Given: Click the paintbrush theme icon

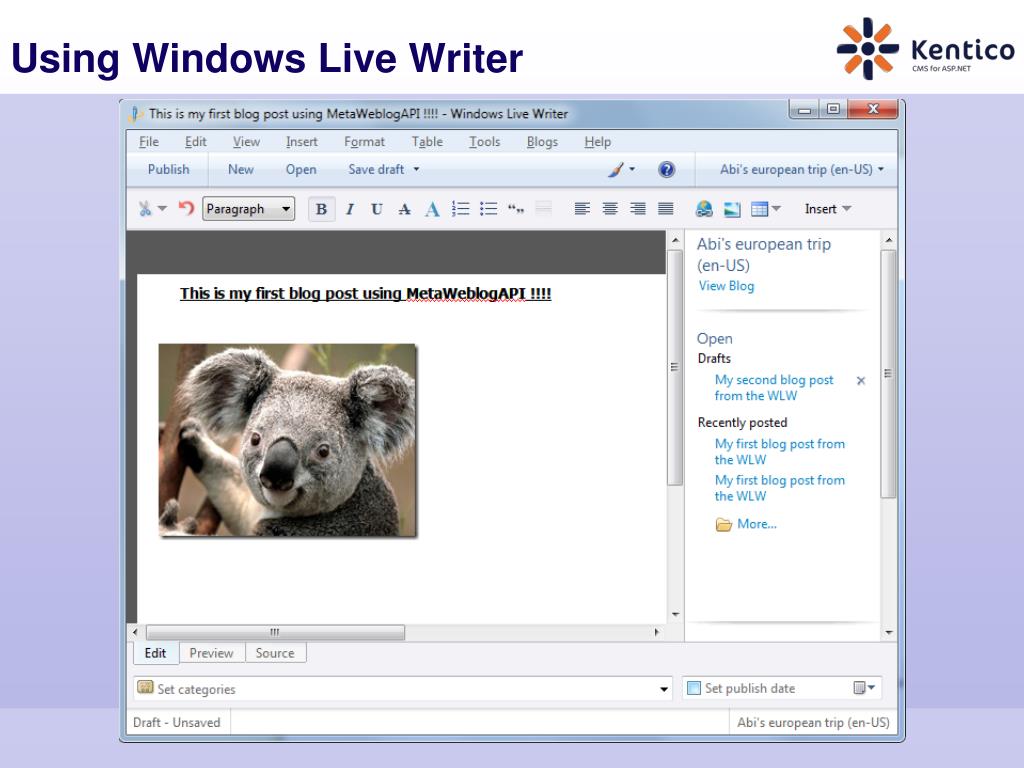Looking at the screenshot, I should tap(616, 170).
